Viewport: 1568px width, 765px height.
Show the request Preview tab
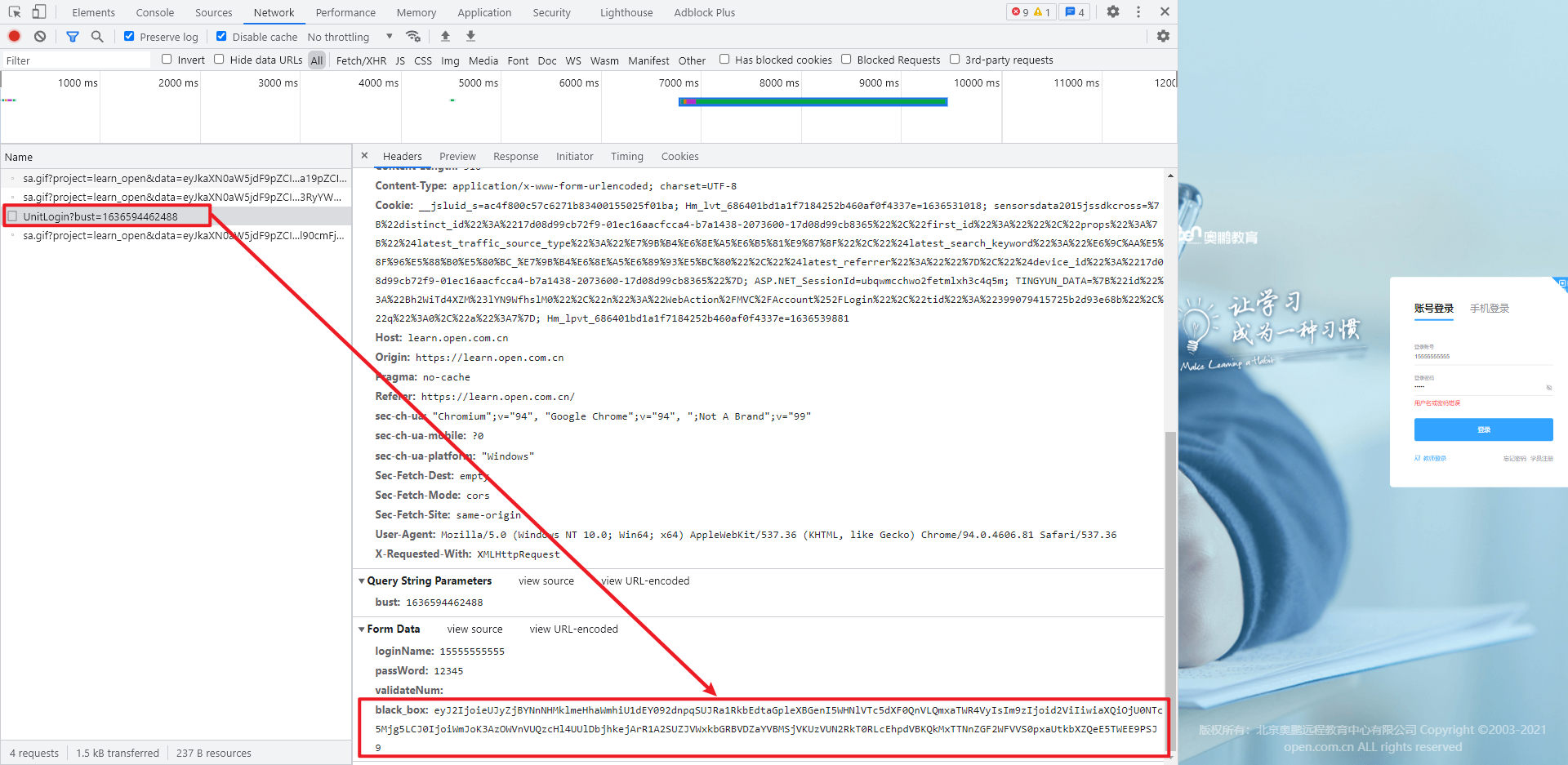457,157
